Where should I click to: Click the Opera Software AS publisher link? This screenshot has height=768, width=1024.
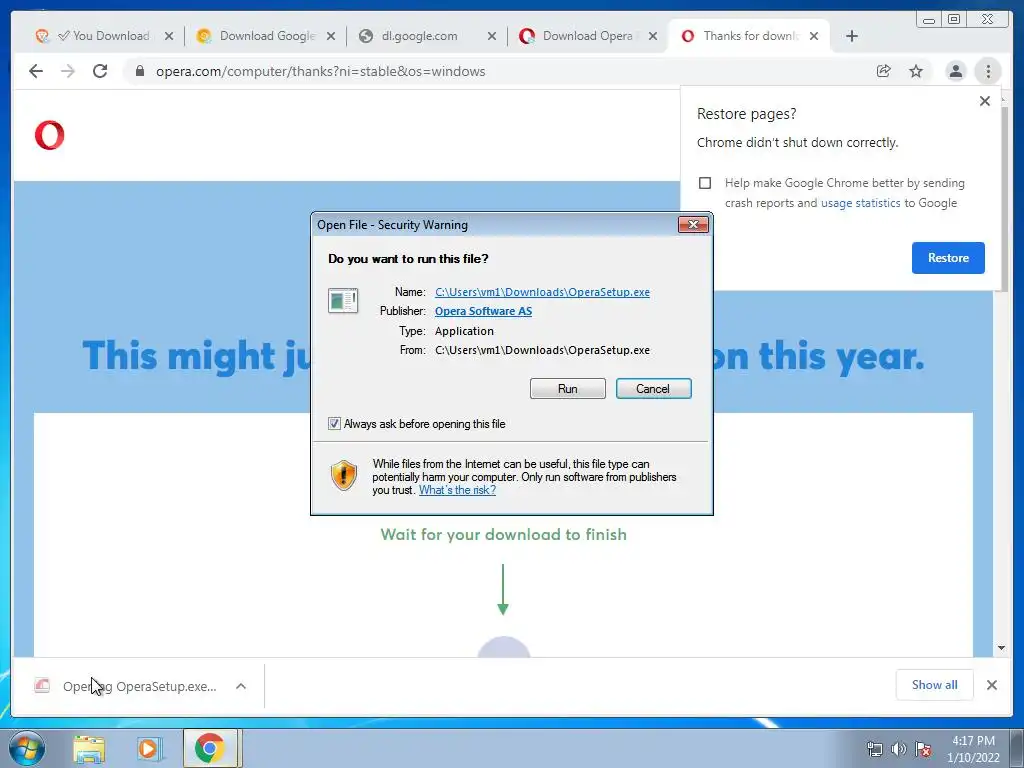tap(483, 311)
